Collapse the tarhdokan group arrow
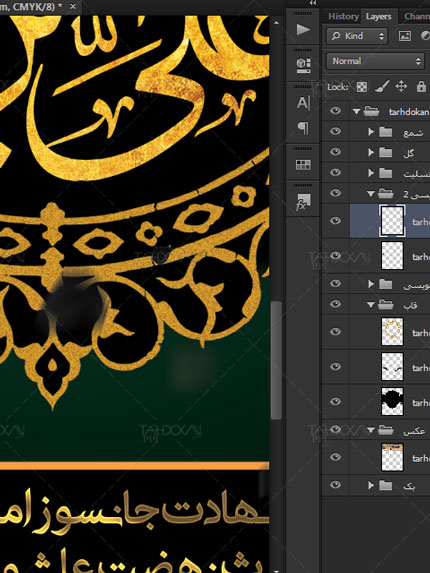 point(357,111)
